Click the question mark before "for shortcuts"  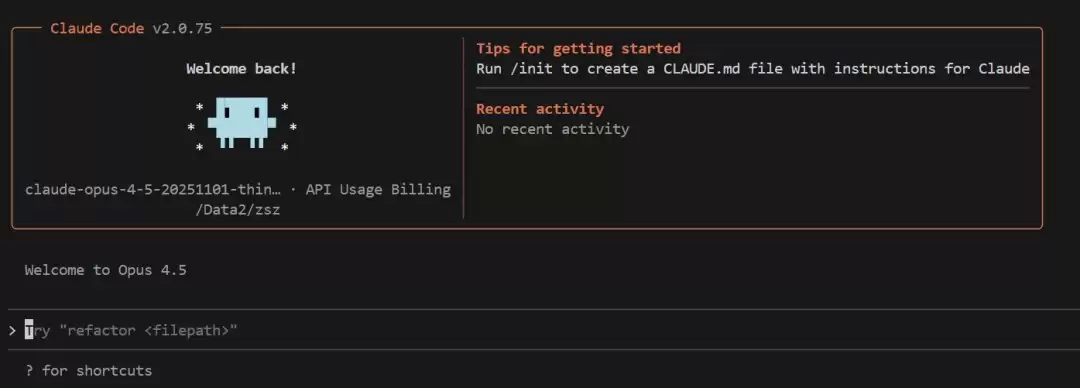pos(29,371)
